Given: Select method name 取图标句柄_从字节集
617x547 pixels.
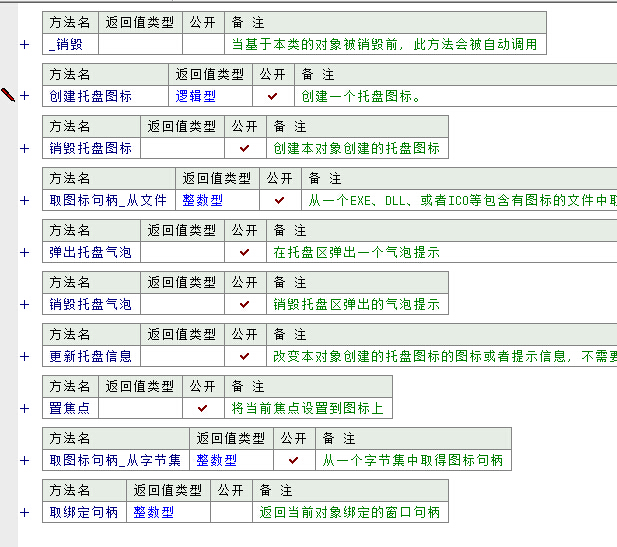Looking at the screenshot, I should click(x=115, y=460).
